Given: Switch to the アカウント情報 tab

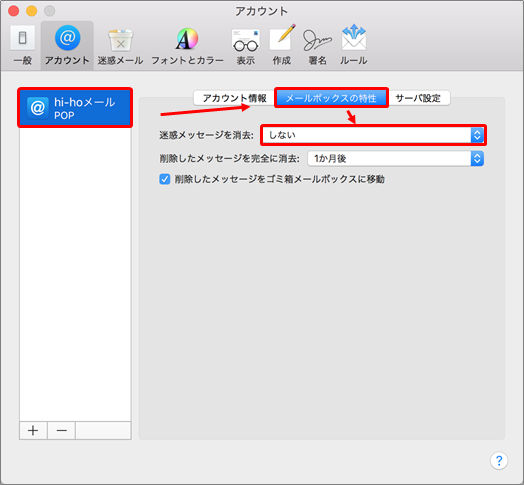Looking at the screenshot, I should pos(234,98).
